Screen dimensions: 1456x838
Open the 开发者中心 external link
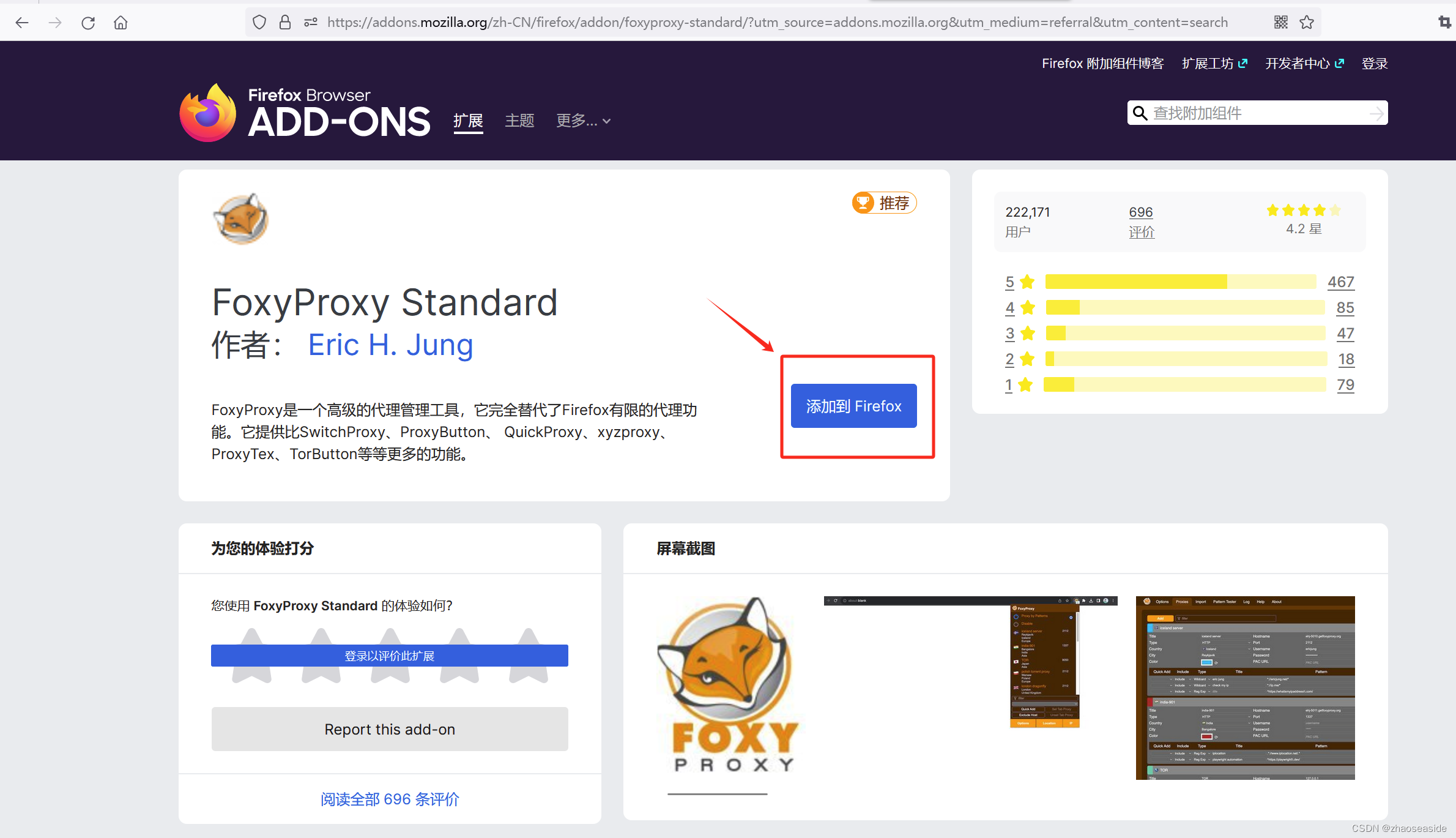1304,64
